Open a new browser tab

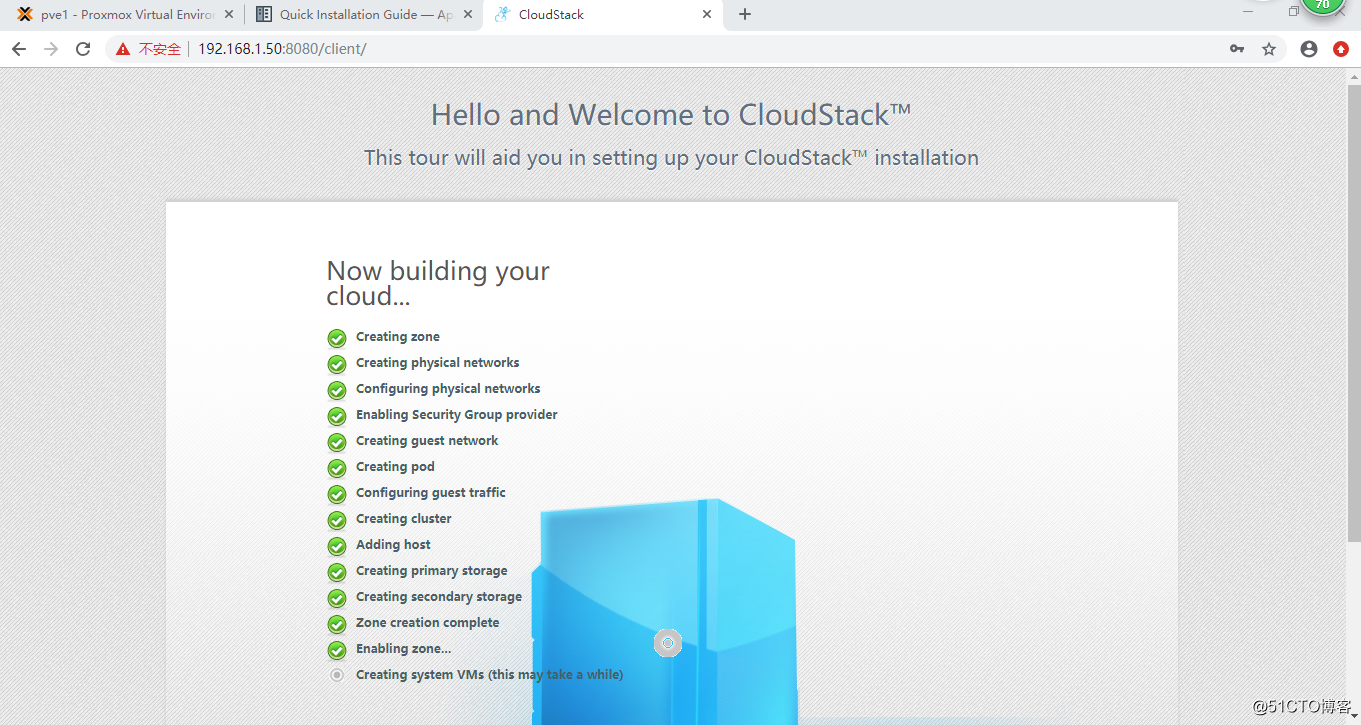[x=745, y=14]
